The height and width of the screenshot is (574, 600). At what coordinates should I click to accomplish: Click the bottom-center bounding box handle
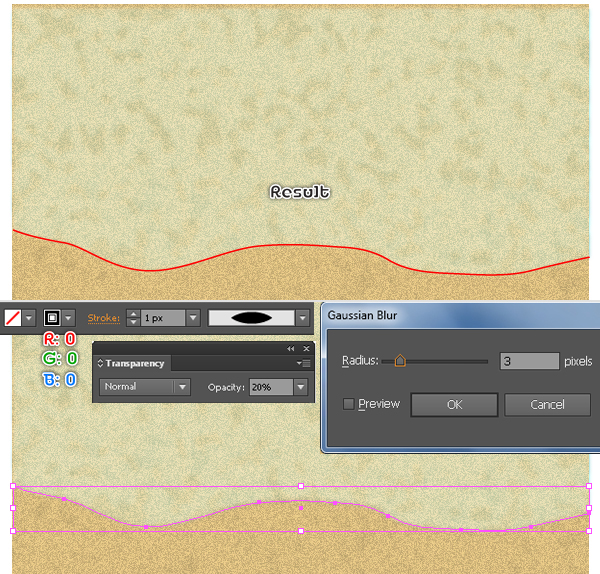[301, 531]
